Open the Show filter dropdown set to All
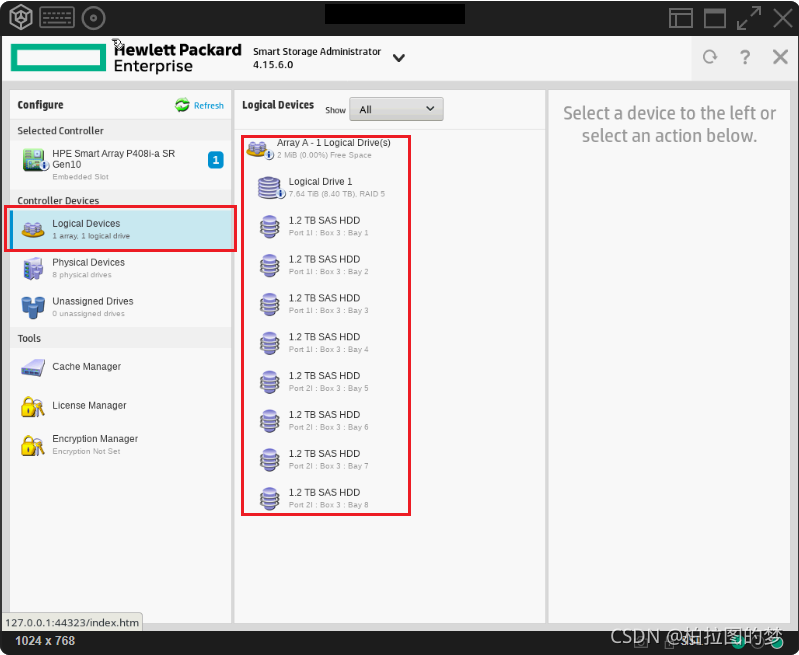This screenshot has width=799, height=655. click(x=396, y=109)
